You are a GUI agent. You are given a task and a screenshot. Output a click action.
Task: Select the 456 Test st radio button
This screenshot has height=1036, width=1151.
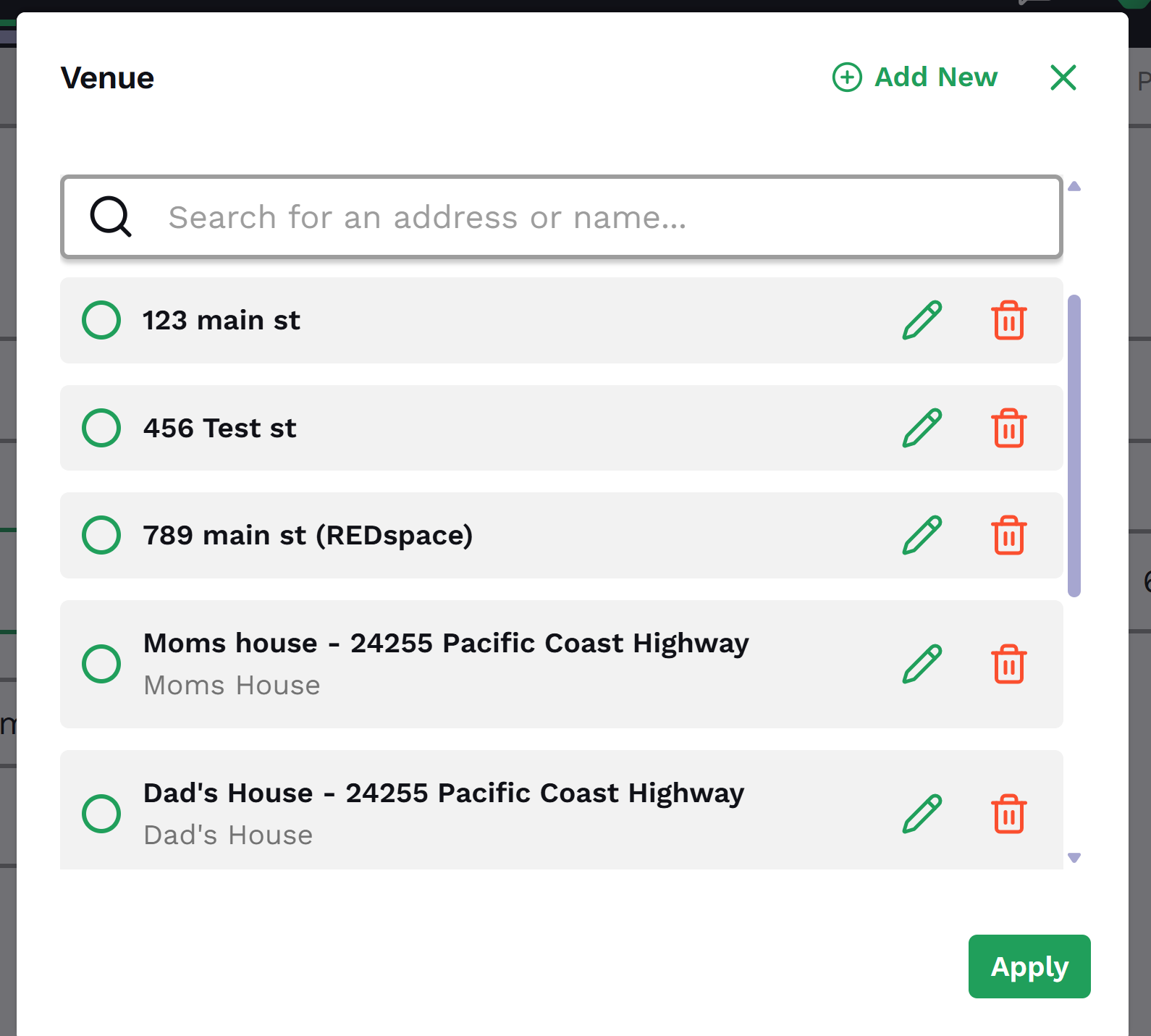click(x=101, y=428)
